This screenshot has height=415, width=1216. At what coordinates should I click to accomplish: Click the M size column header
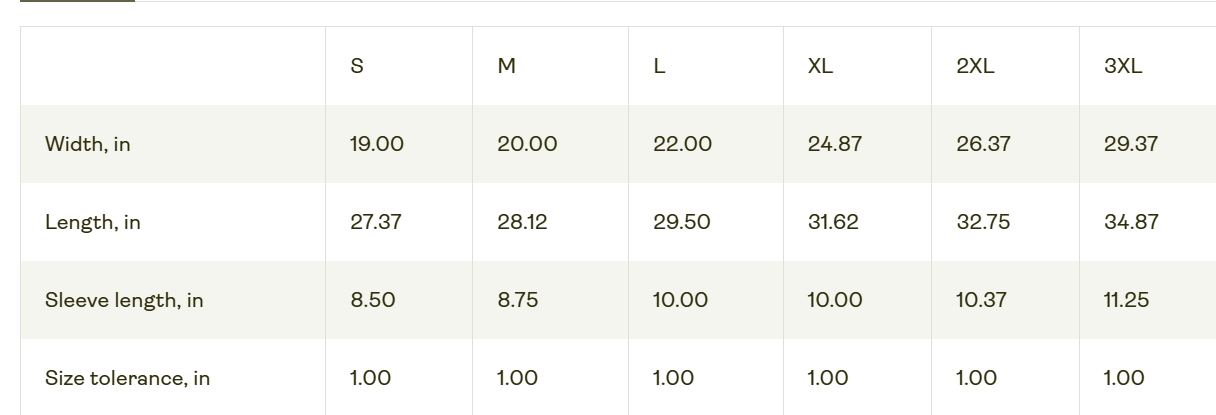(507, 66)
